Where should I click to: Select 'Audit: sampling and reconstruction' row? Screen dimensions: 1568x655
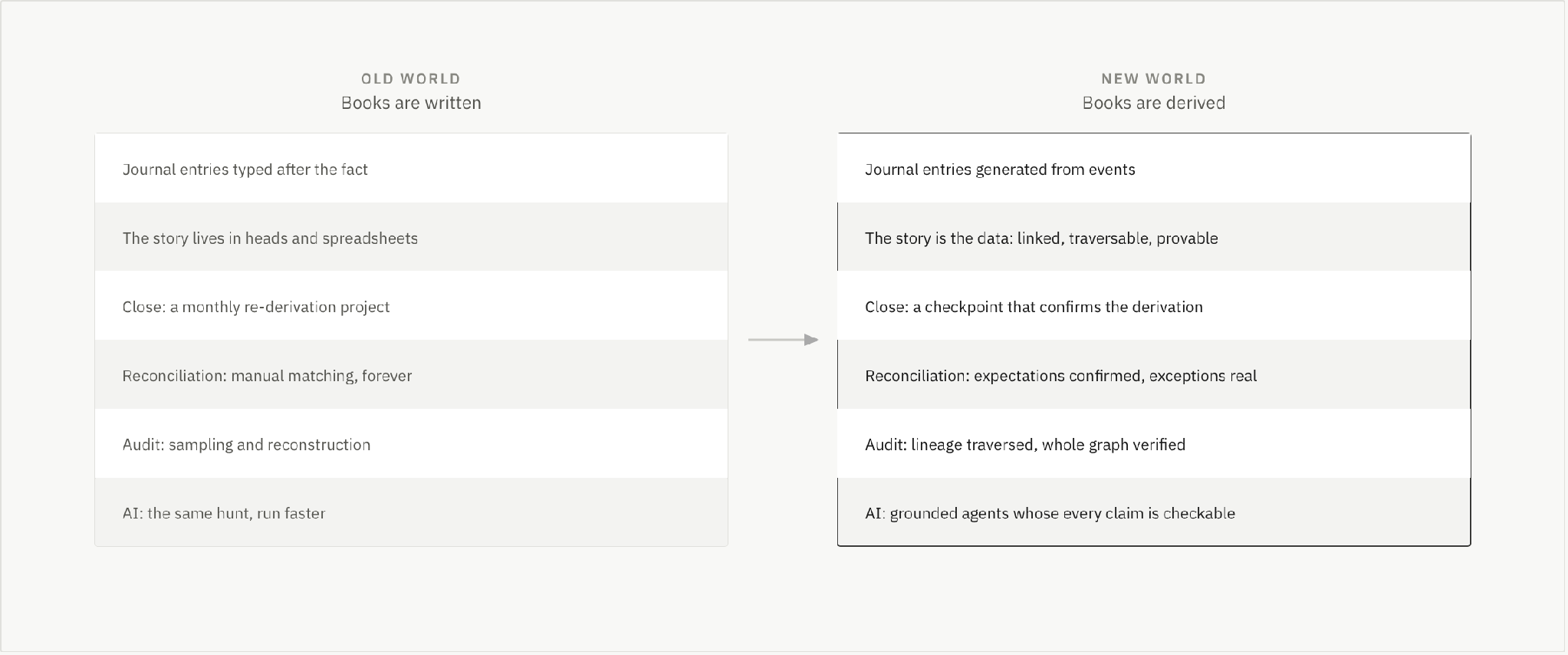click(x=411, y=443)
